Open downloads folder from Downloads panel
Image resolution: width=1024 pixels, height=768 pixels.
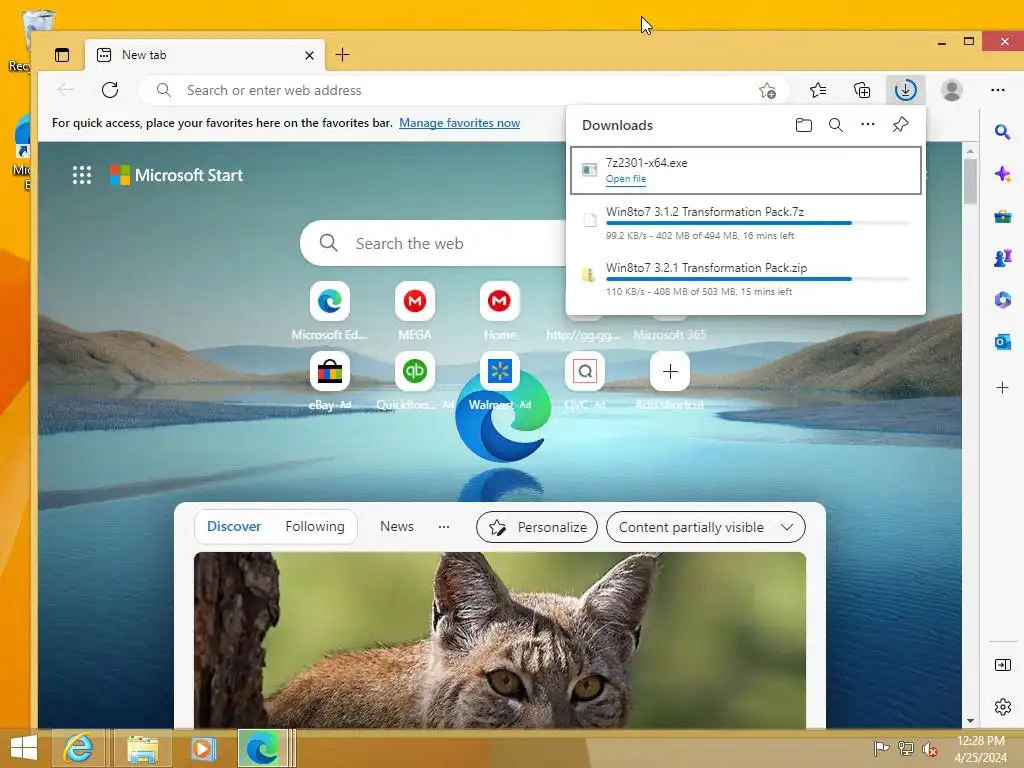(804, 125)
